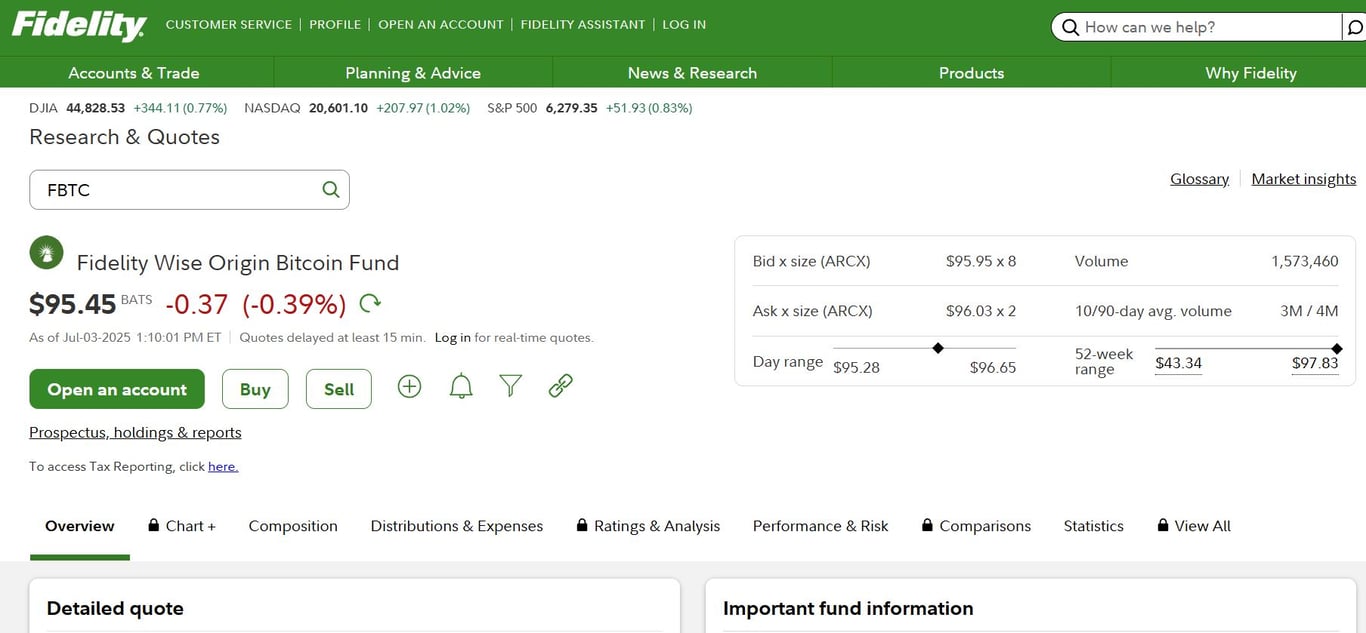
Task: Open the Products menu
Action: coord(970,72)
